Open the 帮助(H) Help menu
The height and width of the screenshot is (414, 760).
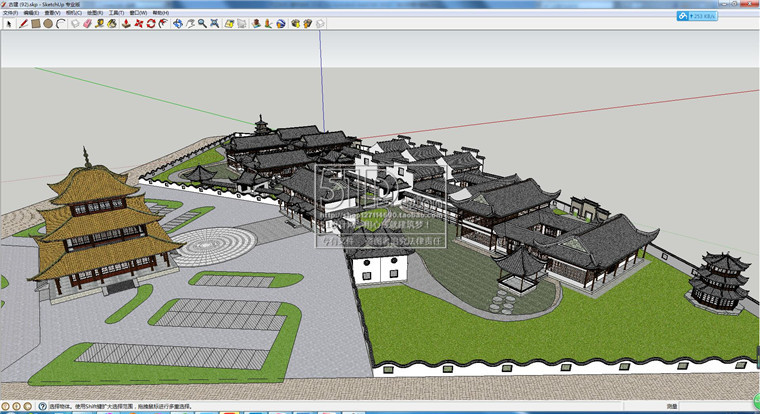pyautogui.click(x=160, y=13)
